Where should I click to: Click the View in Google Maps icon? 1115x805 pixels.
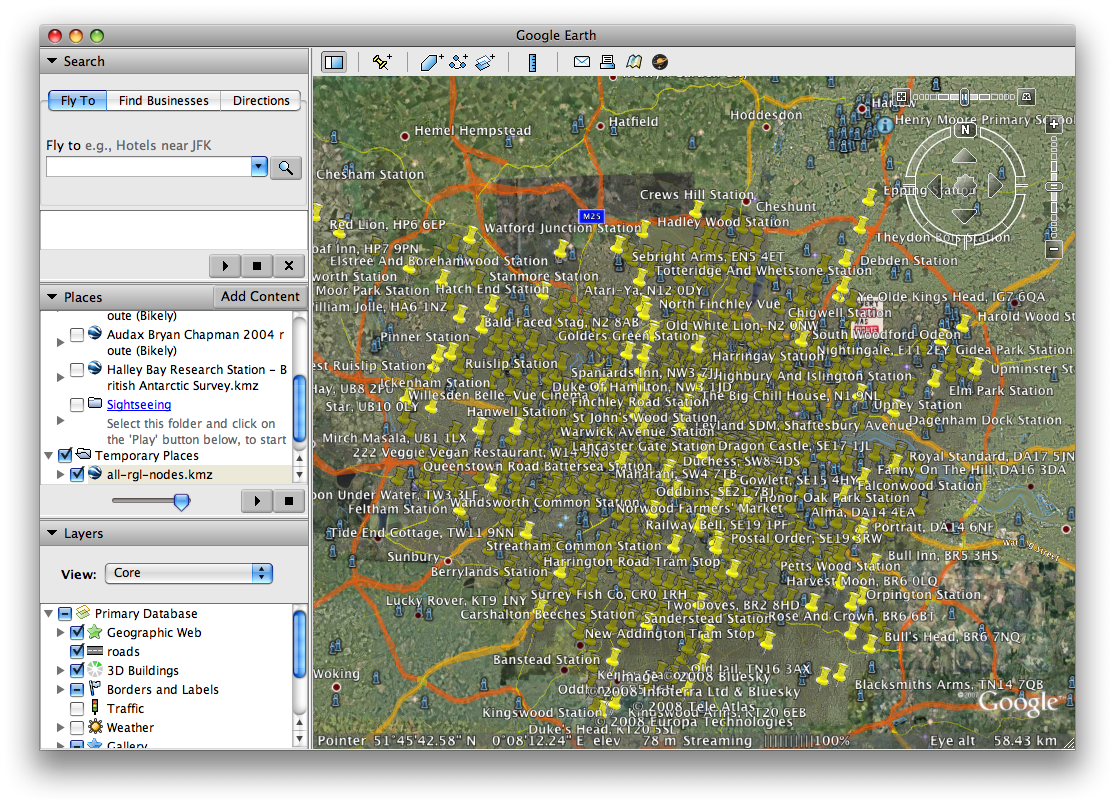634,62
